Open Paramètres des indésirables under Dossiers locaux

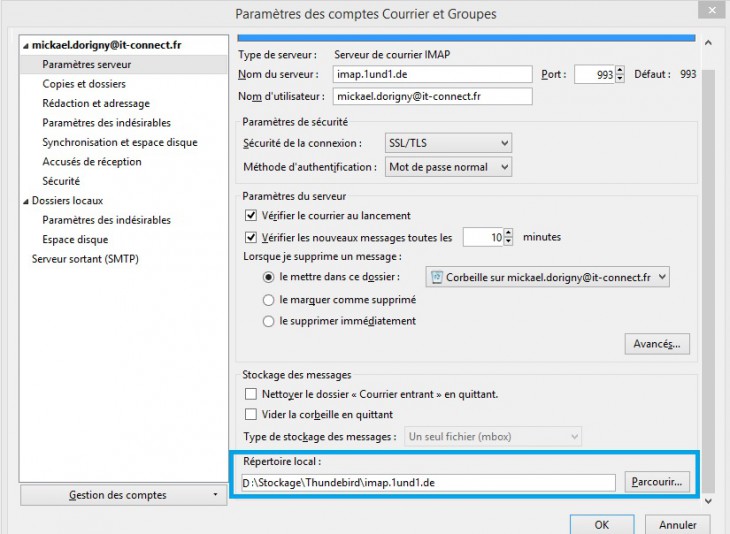[106, 220]
